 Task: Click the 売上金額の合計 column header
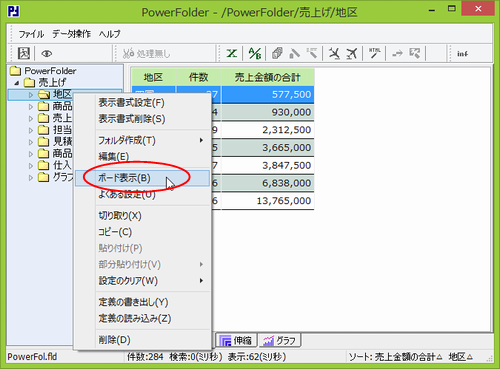click(x=268, y=77)
